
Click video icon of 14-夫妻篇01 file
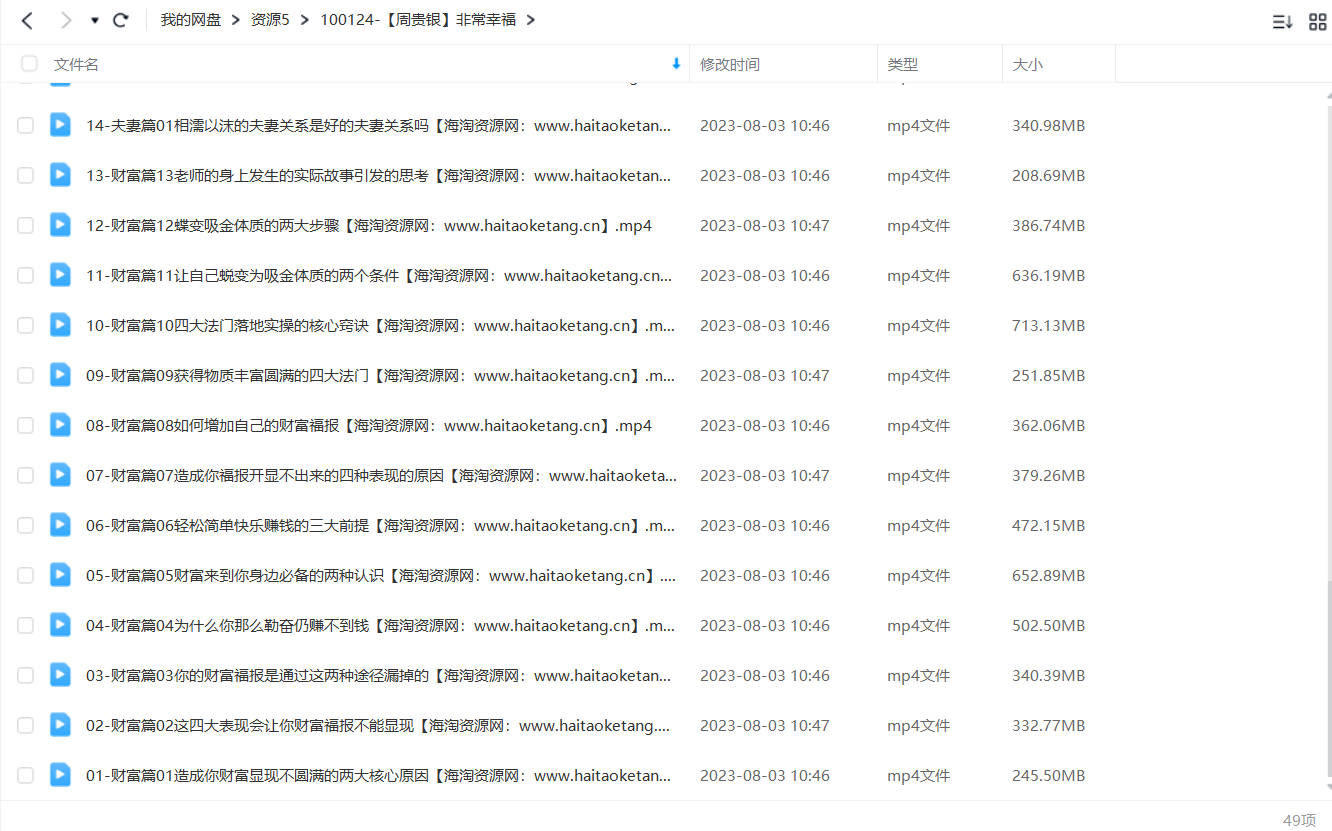61,124
